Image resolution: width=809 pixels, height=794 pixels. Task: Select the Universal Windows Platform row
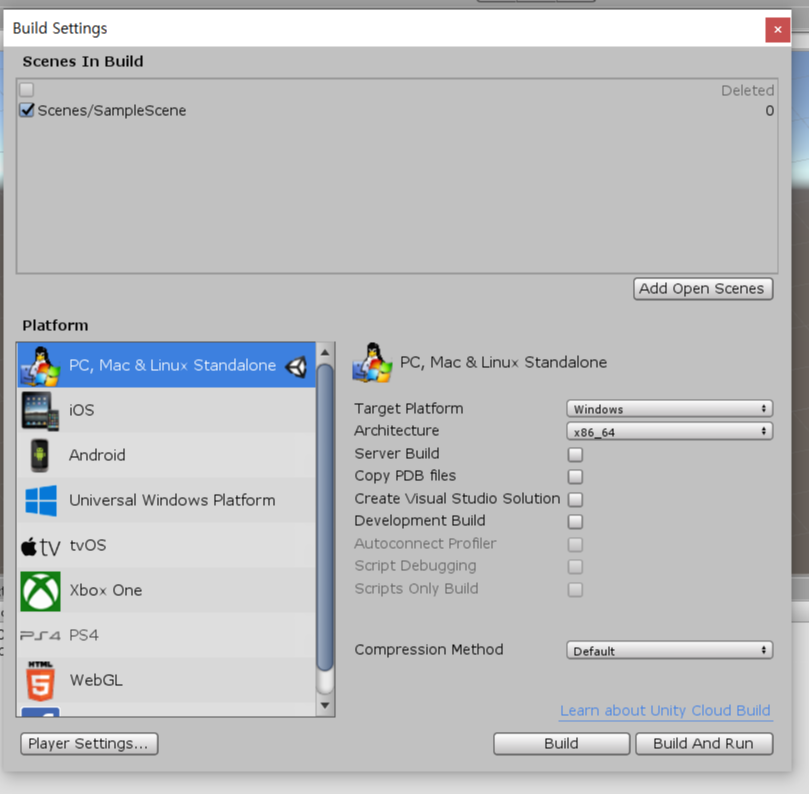pos(167,500)
